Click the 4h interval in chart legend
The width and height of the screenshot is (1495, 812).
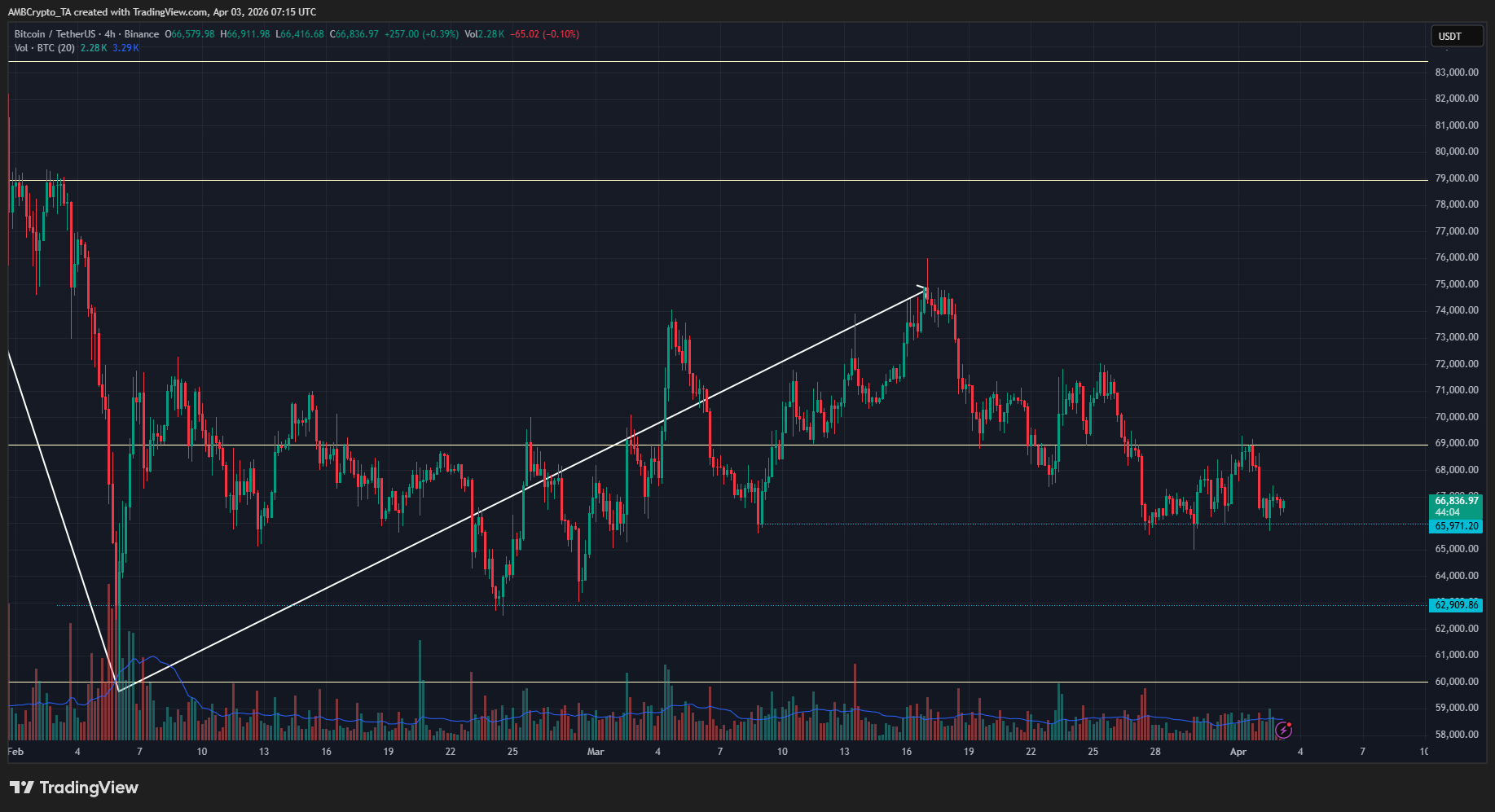110,34
